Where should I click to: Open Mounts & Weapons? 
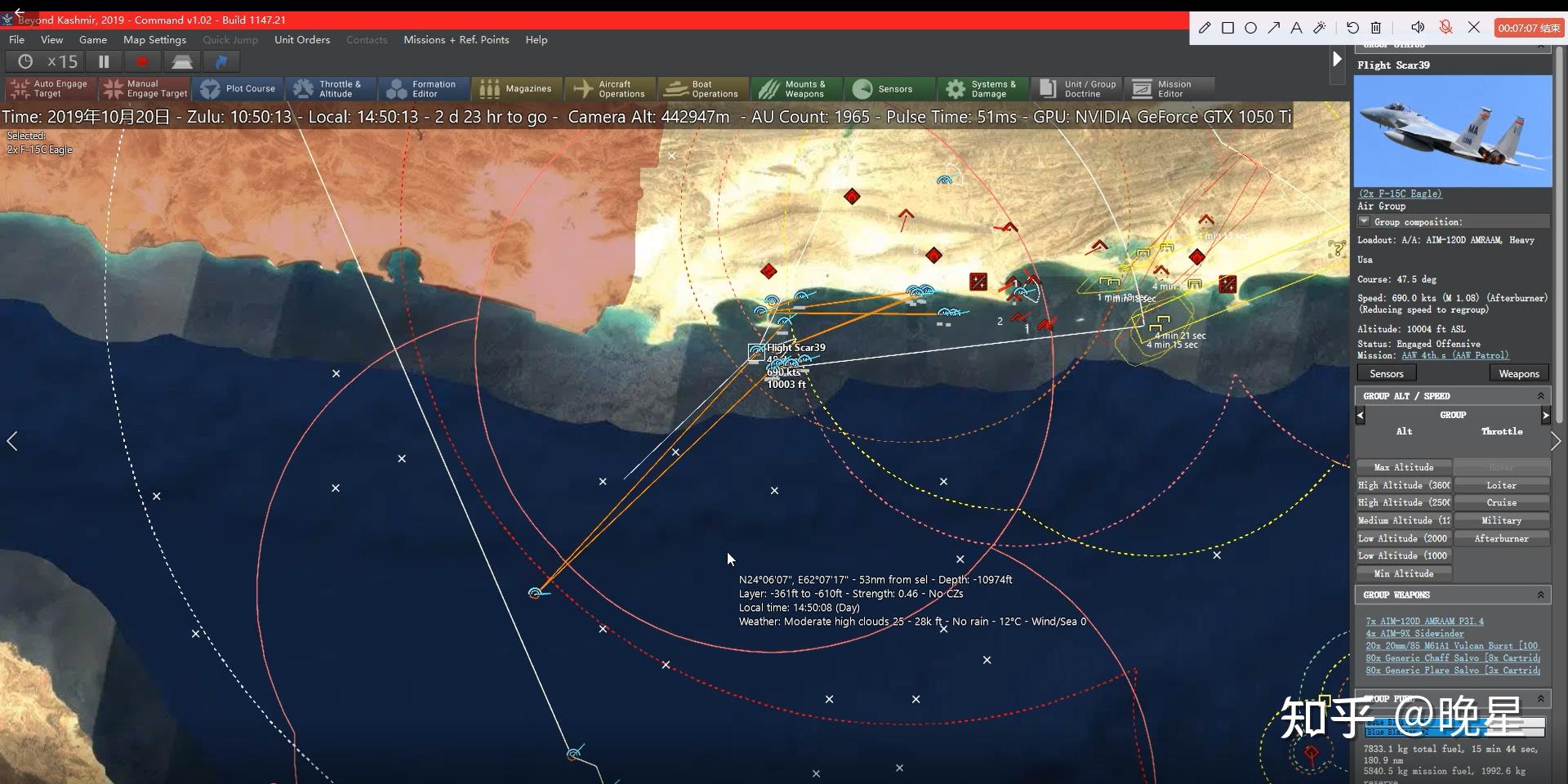[797, 88]
